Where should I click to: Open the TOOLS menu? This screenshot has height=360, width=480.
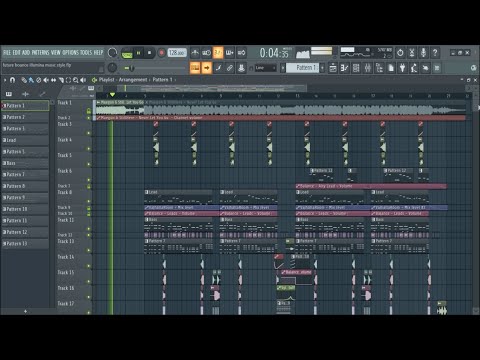coord(86,52)
